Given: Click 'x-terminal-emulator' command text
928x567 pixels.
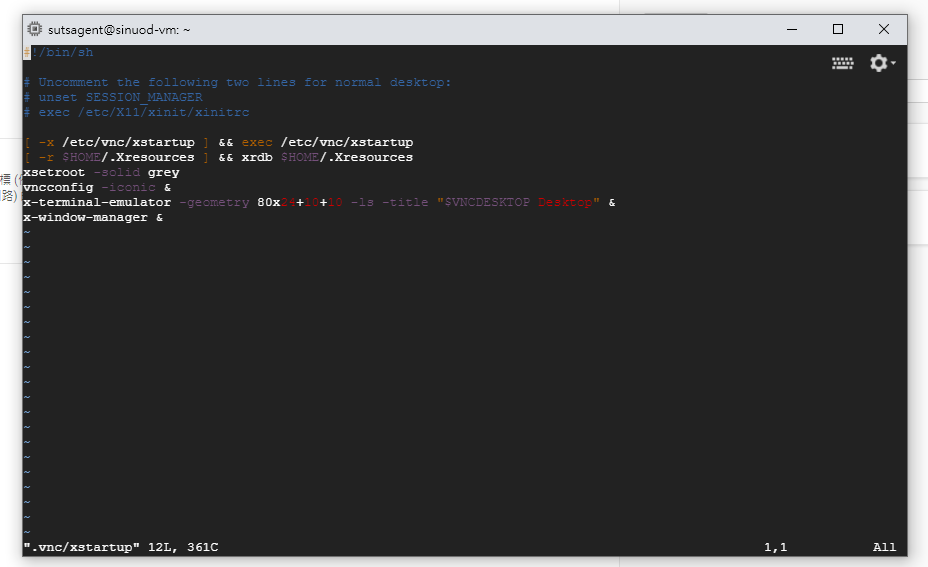Looking at the screenshot, I should 97,202.
